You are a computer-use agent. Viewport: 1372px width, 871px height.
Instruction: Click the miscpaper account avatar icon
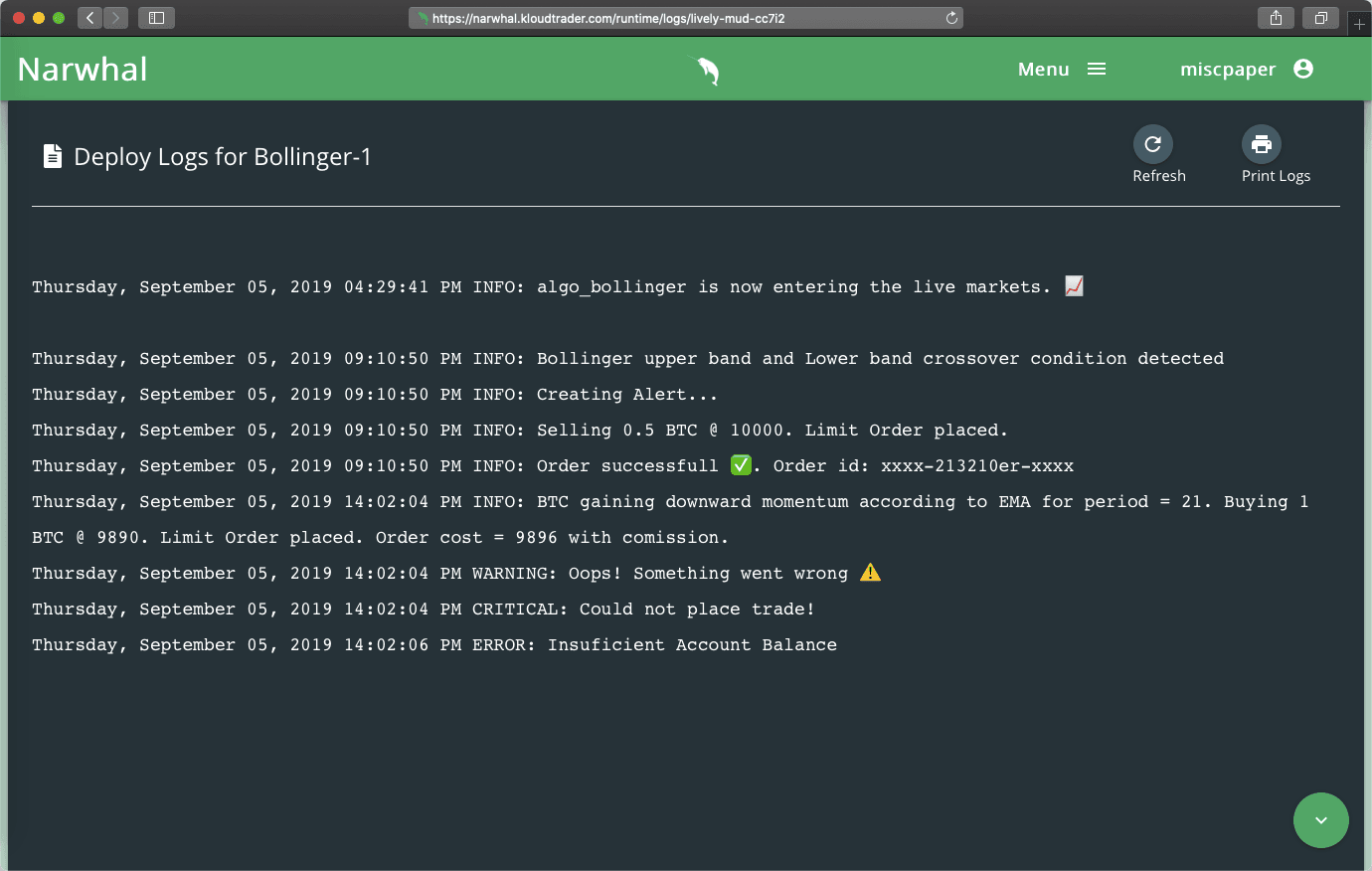pyautogui.click(x=1303, y=69)
